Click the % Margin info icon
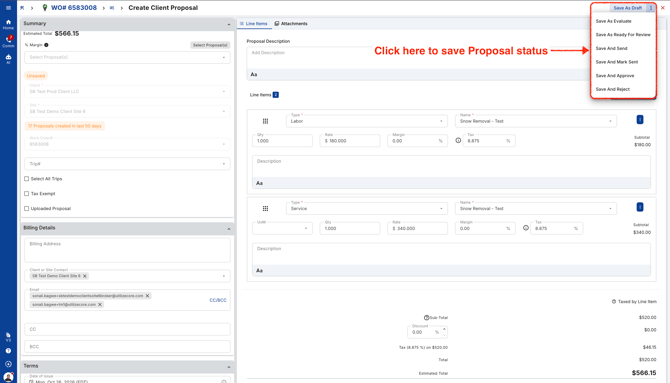The image size is (670, 383). pos(46,45)
